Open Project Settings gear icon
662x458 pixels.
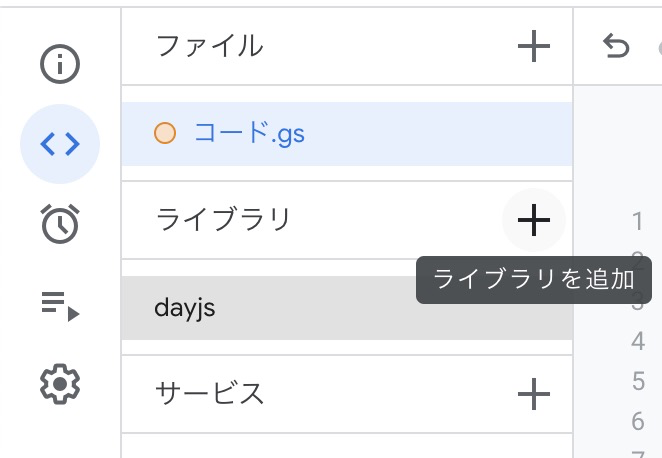pos(60,384)
